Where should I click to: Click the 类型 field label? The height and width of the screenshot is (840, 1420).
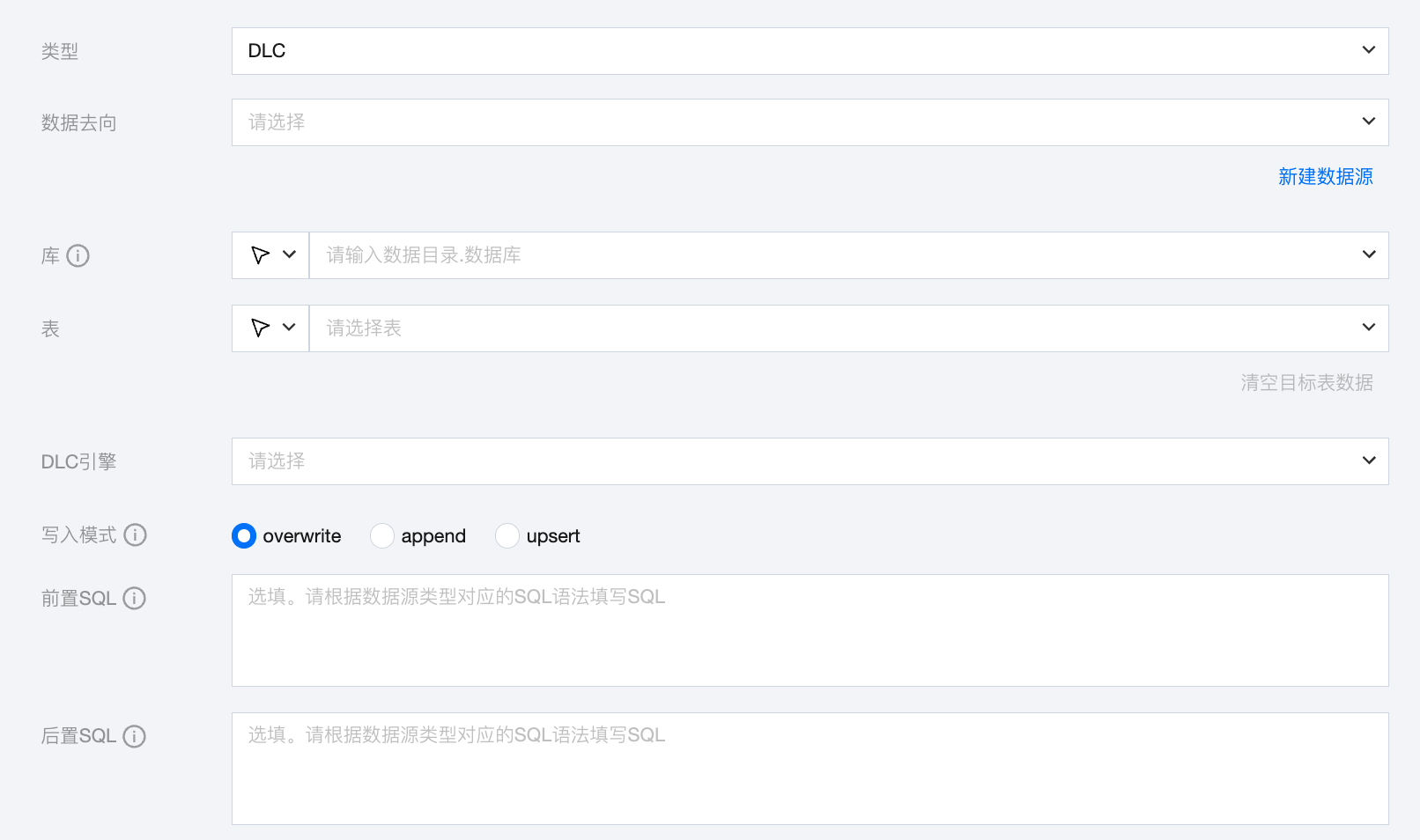[x=60, y=52]
